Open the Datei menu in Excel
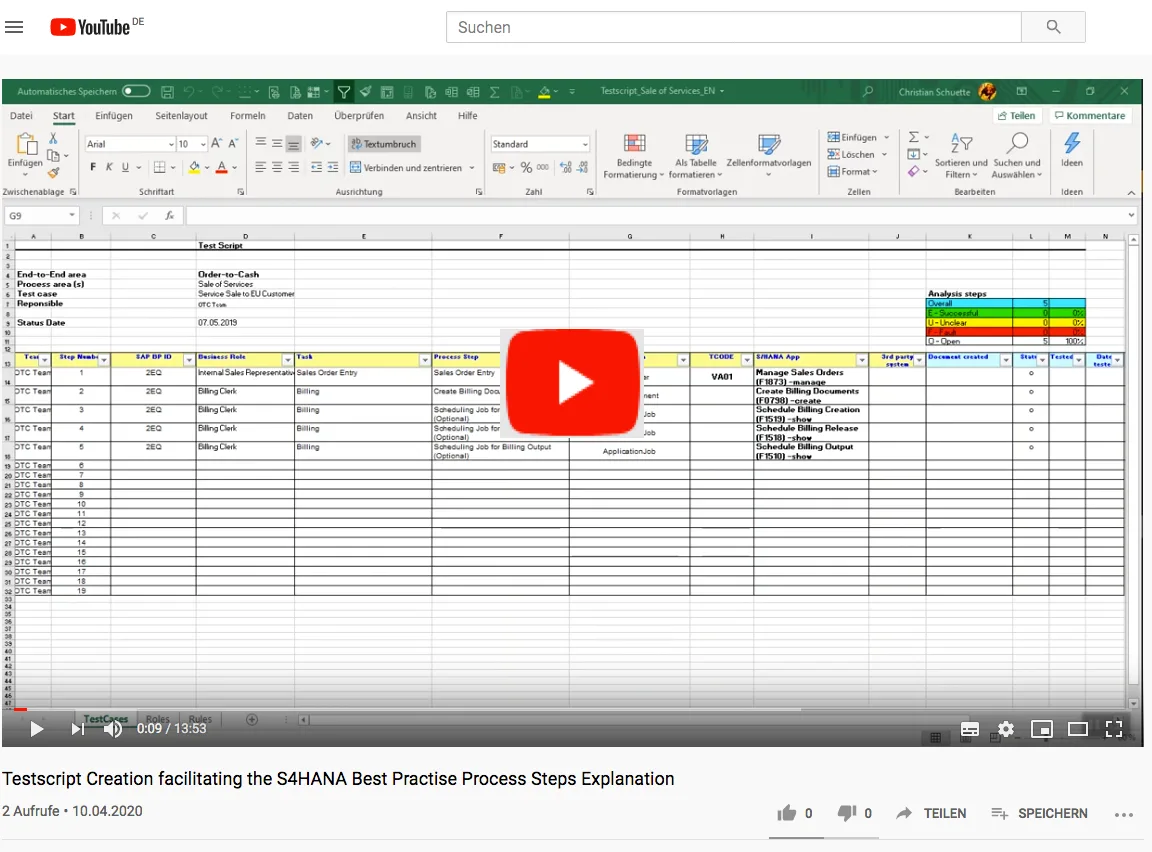 tap(21, 115)
